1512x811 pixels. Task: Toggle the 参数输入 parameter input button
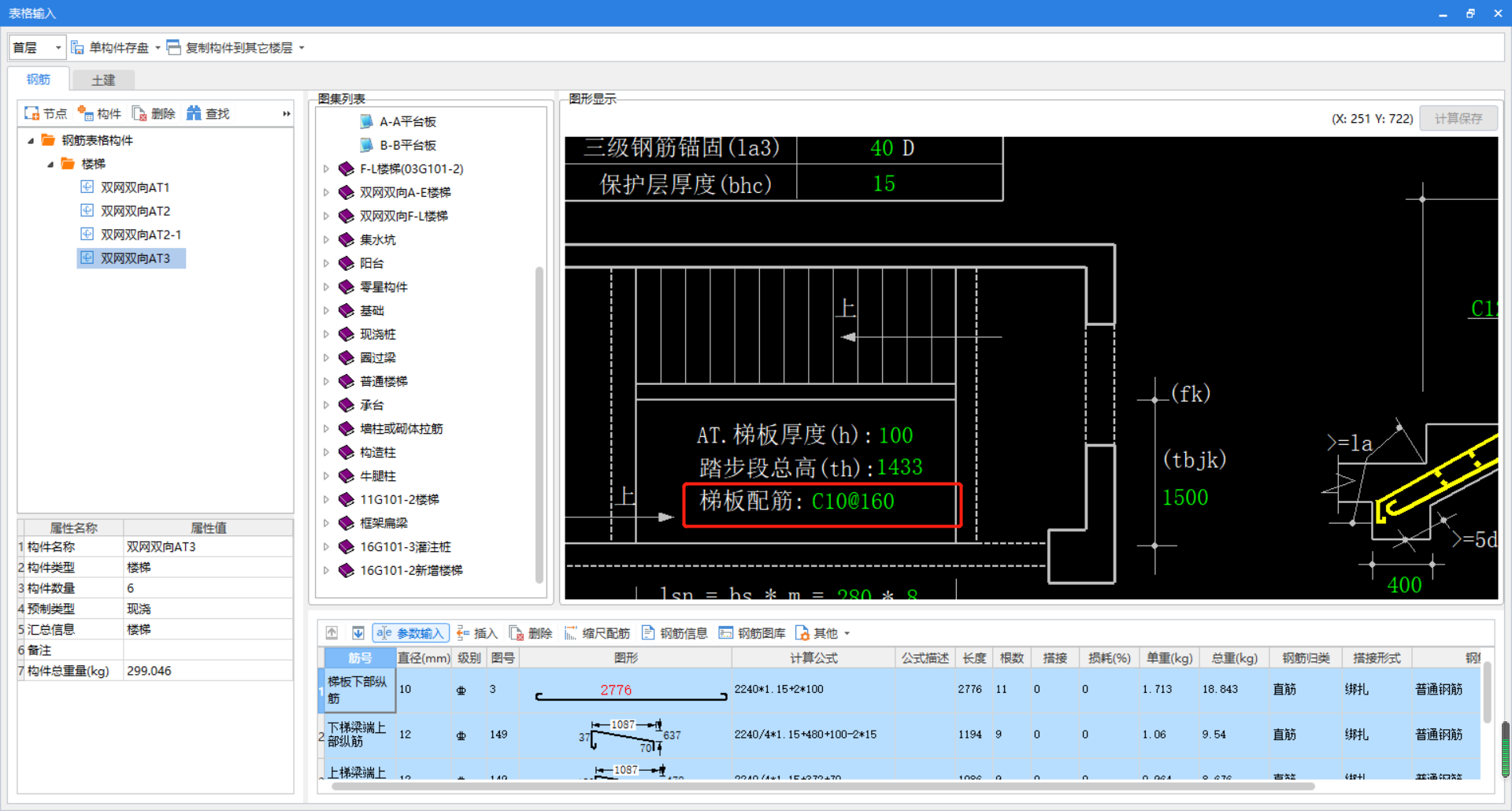[x=411, y=633]
